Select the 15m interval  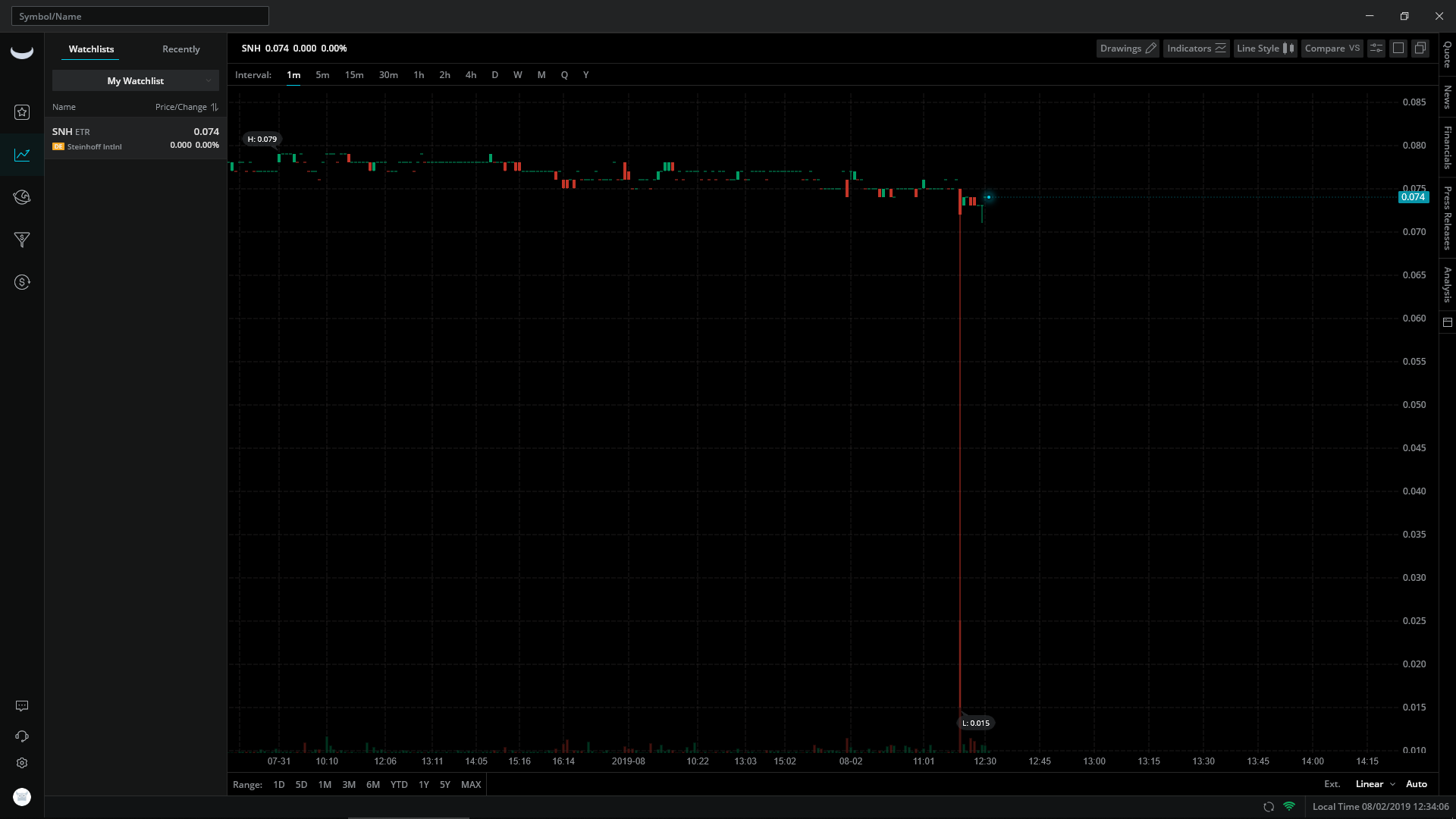point(354,75)
